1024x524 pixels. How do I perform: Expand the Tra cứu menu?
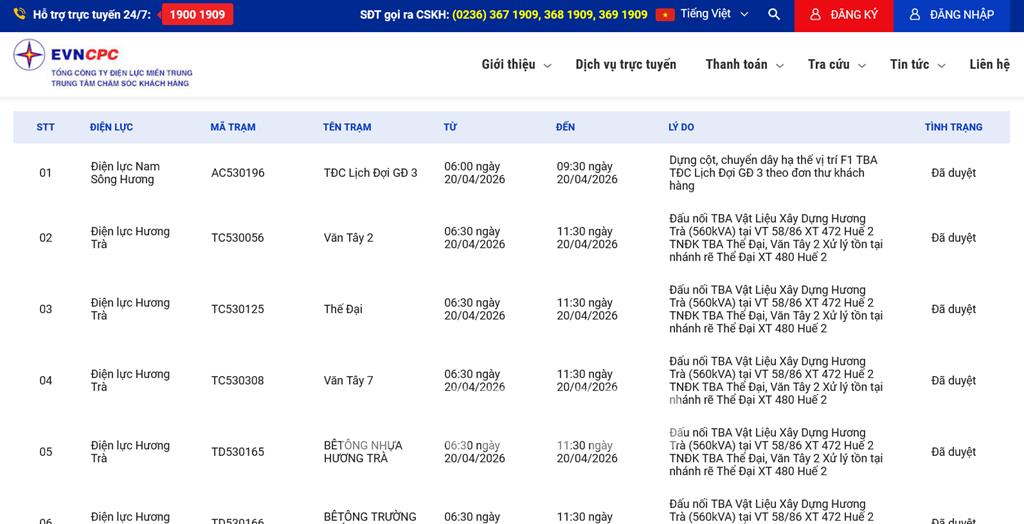[x=835, y=65]
